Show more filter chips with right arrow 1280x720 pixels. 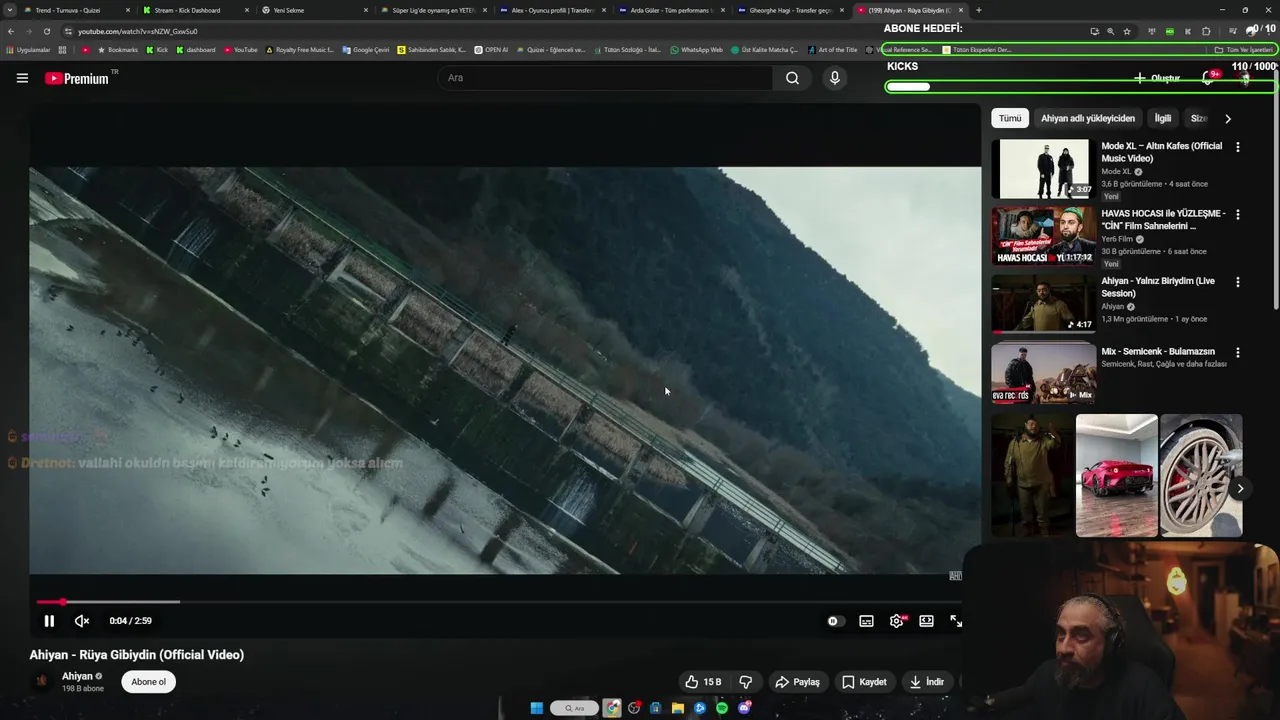(1228, 118)
